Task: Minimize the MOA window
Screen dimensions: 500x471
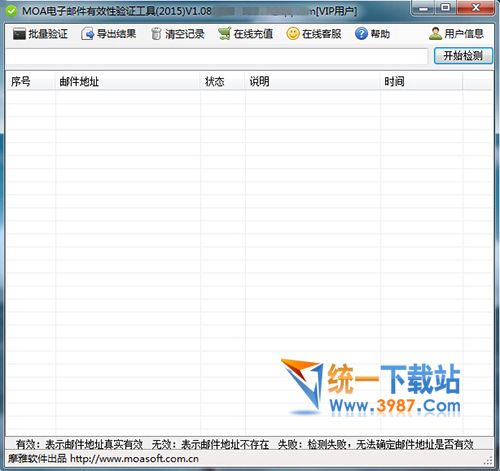Action: (x=423, y=8)
